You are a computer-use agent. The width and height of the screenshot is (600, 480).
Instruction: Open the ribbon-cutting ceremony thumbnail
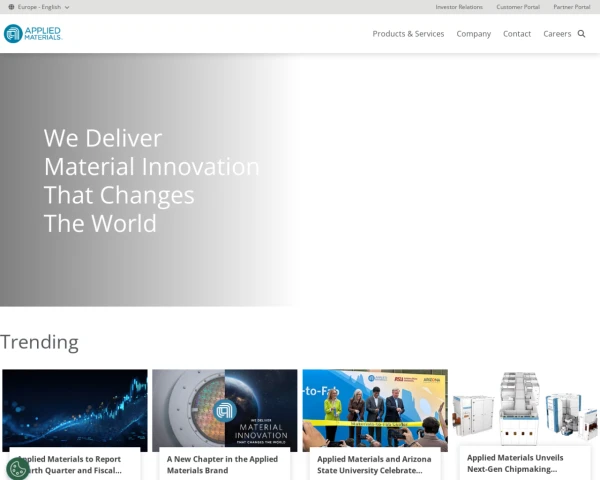pyautogui.click(x=375, y=408)
